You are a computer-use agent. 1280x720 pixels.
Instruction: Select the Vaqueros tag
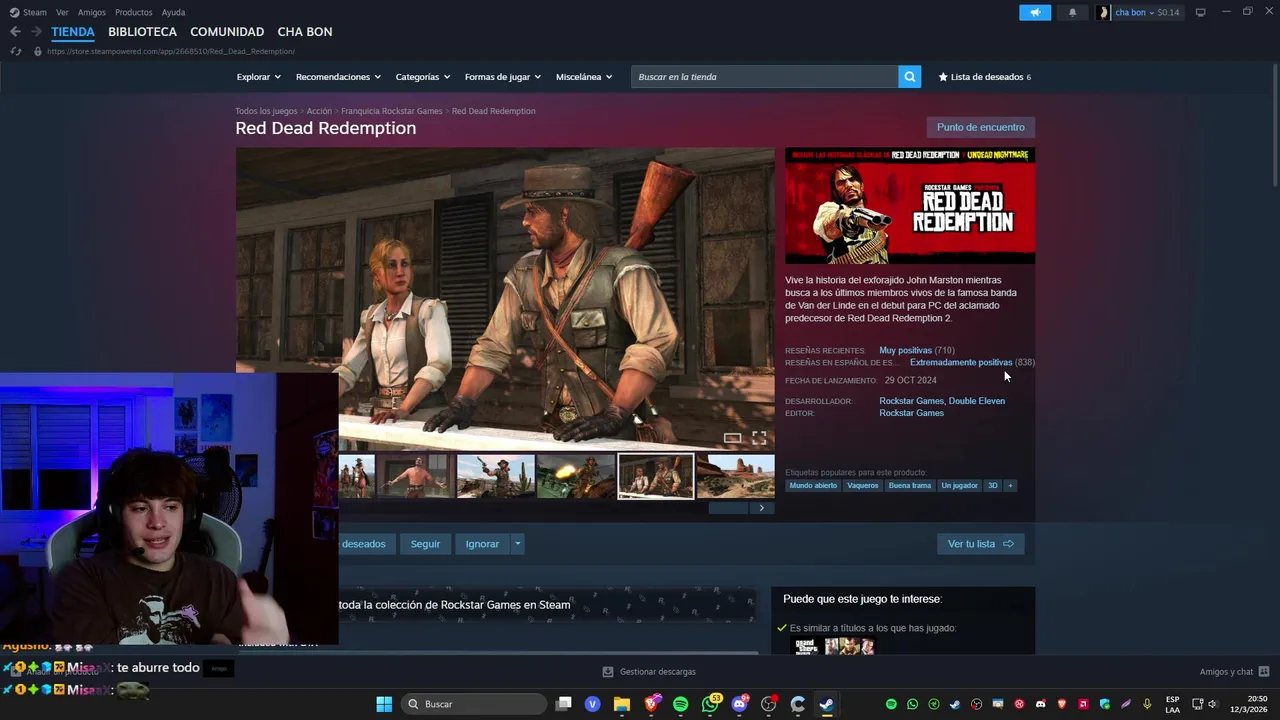(x=862, y=486)
